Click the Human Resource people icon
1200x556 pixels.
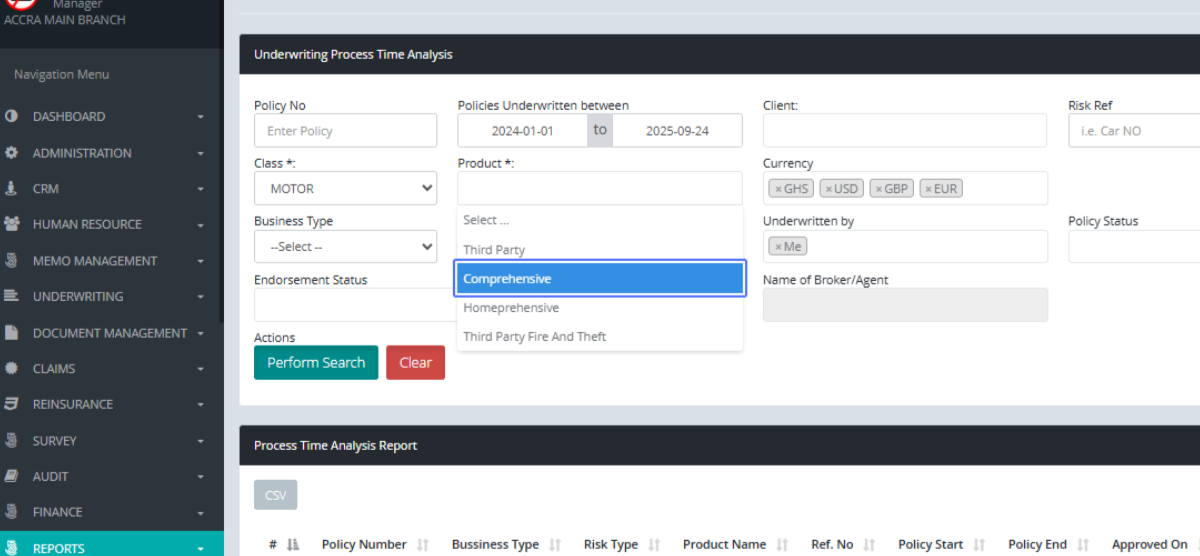(x=12, y=224)
